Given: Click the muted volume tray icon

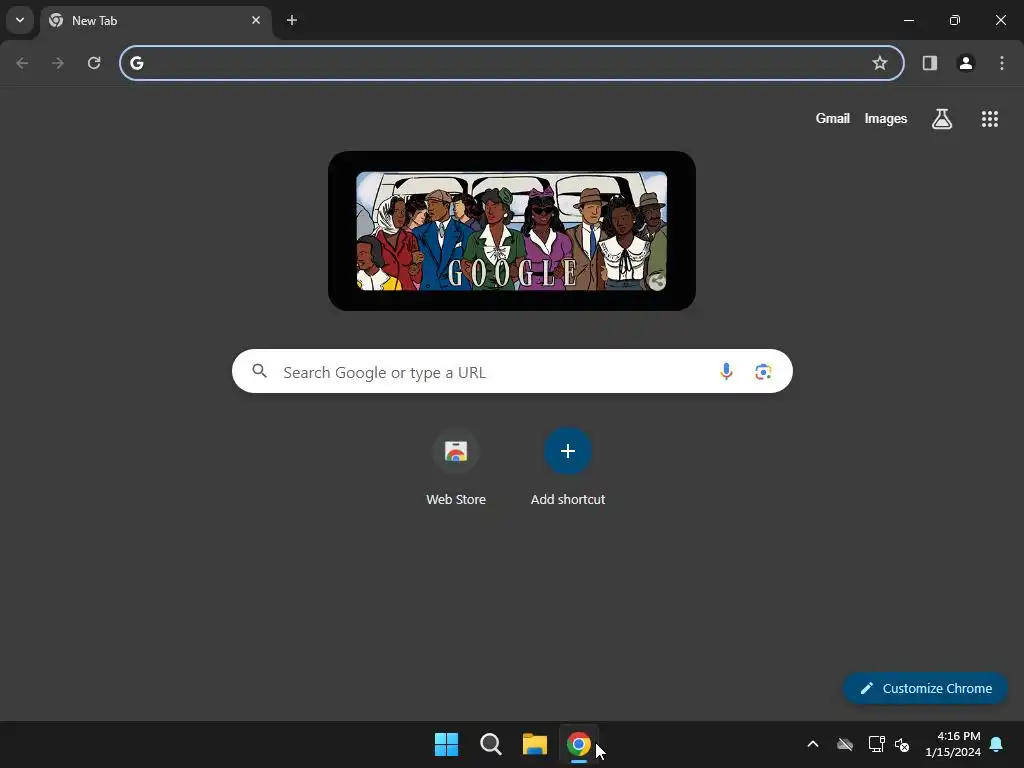Looking at the screenshot, I should [x=902, y=744].
